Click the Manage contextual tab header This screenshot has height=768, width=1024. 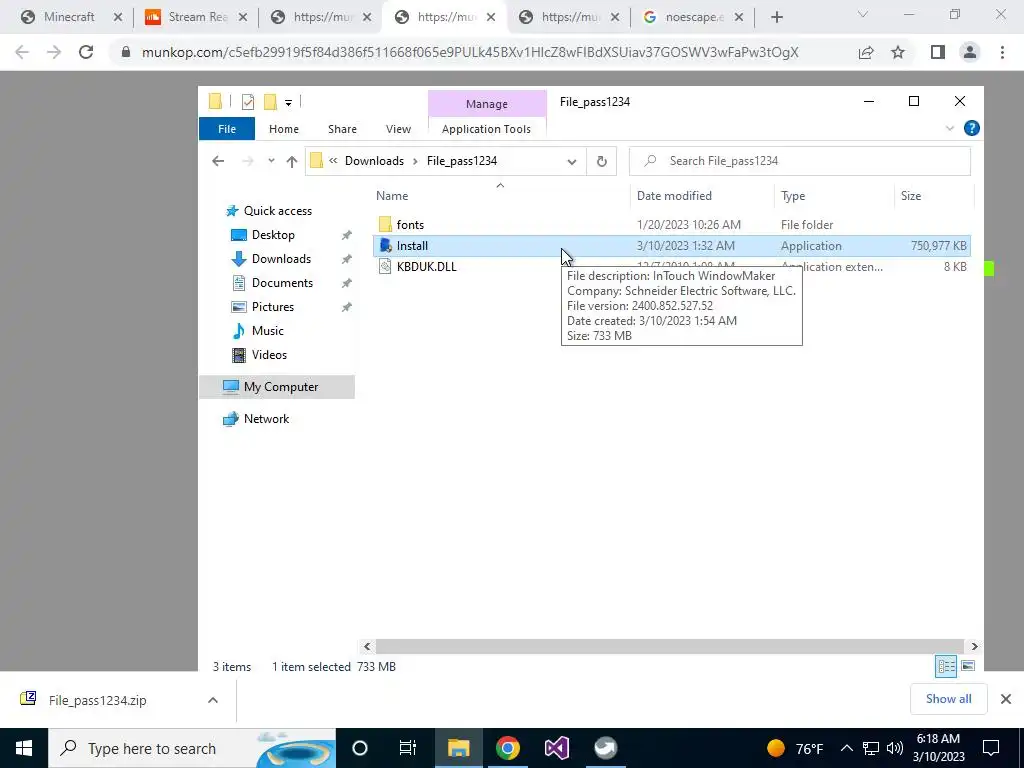(487, 104)
